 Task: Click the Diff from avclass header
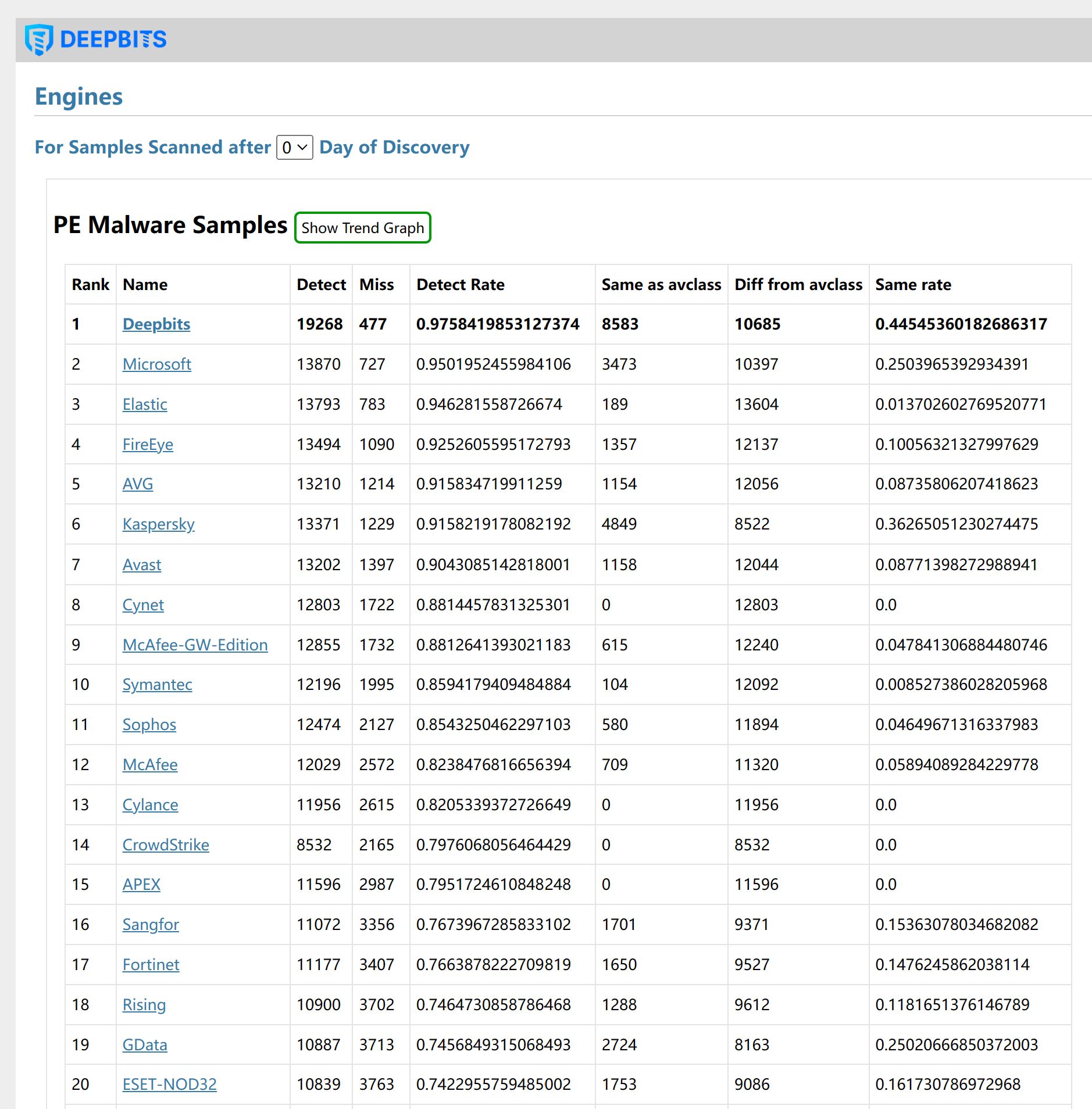(799, 285)
